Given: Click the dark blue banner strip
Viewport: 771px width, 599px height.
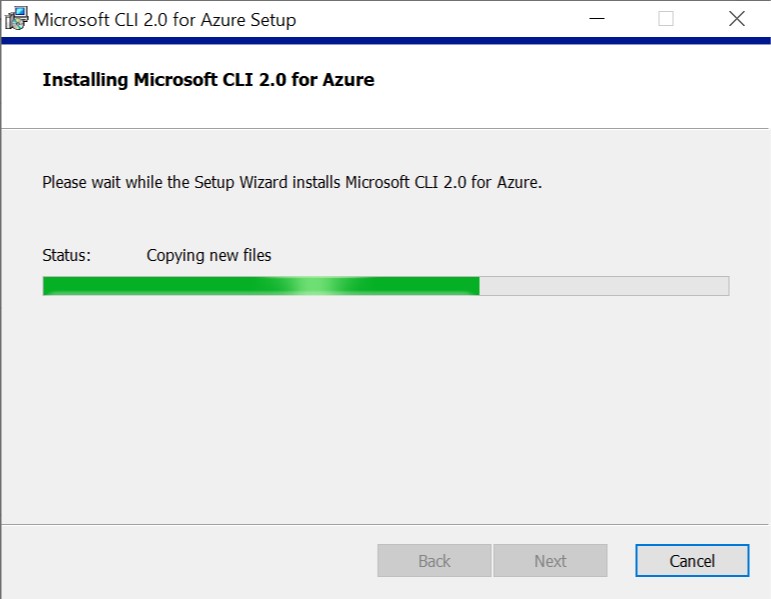Looking at the screenshot, I should click(x=386, y=41).
